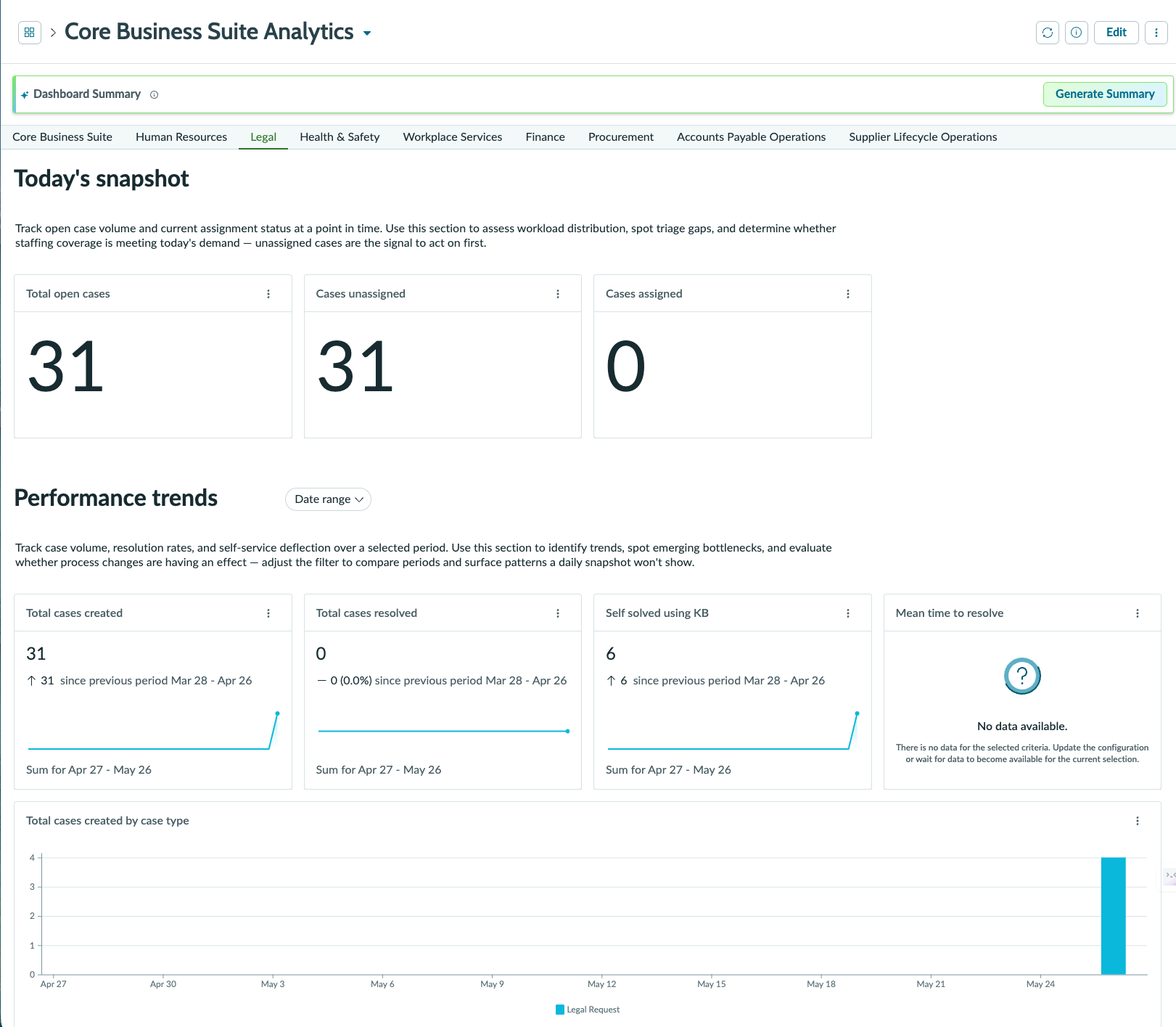The width and height of the screenshot is (1176, 1027).
Task: Click the Apr 27 axis label
Action: click(54, 984)
